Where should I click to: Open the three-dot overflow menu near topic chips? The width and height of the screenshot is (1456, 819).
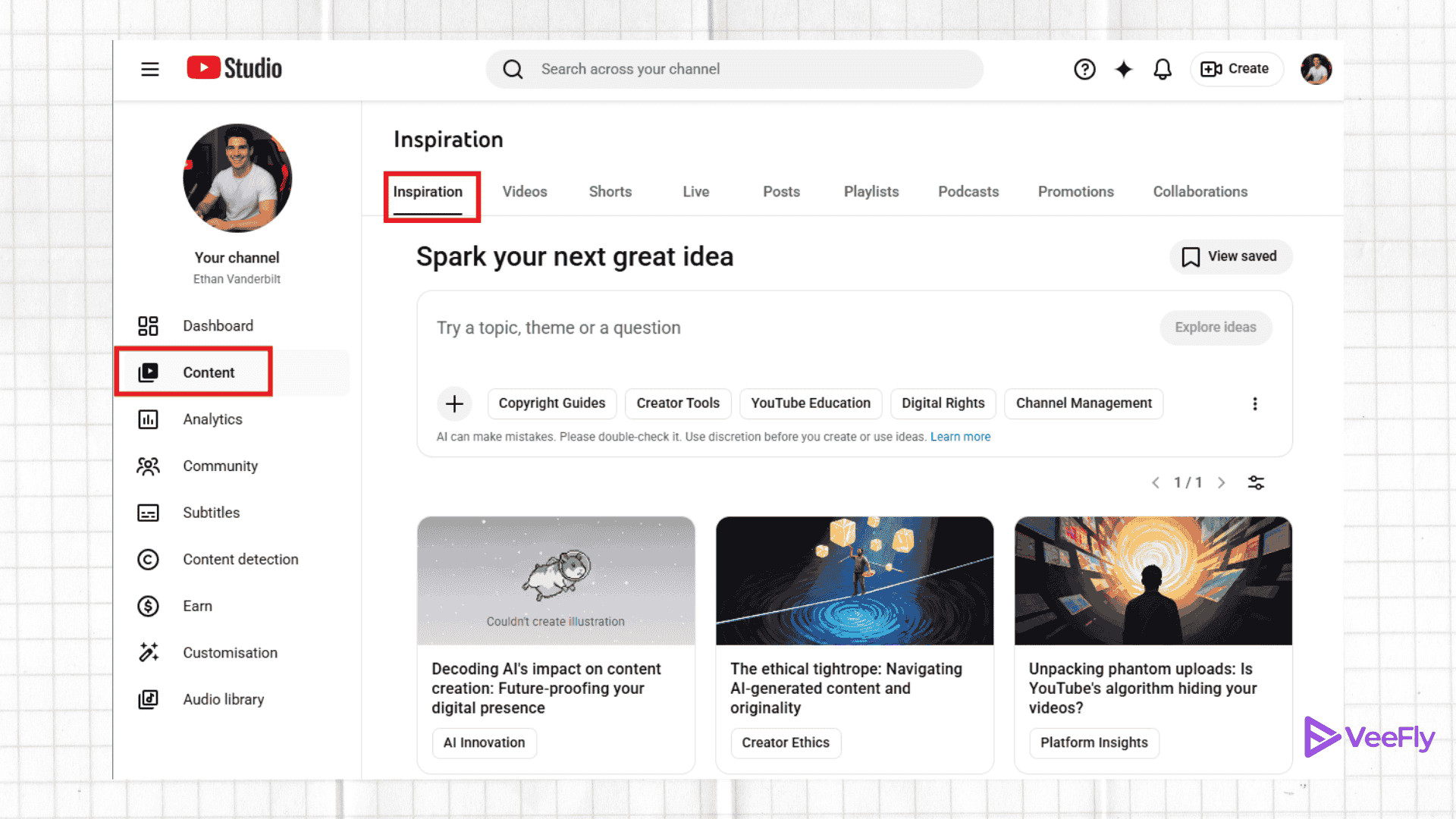(x=1255, y=403)
